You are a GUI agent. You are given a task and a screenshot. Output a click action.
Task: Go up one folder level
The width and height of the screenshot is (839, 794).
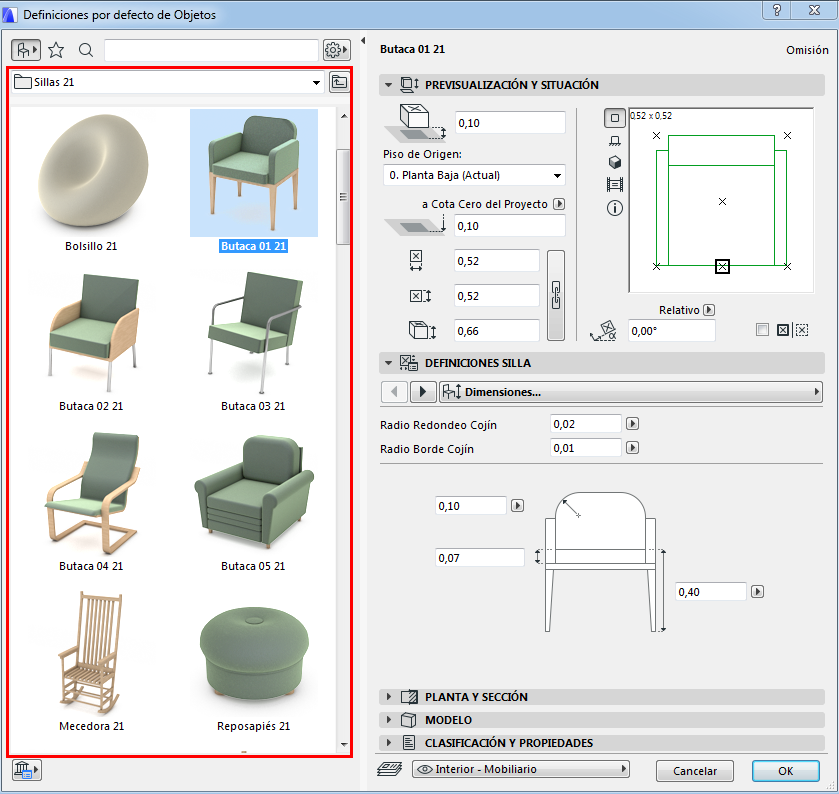(339, 82)
